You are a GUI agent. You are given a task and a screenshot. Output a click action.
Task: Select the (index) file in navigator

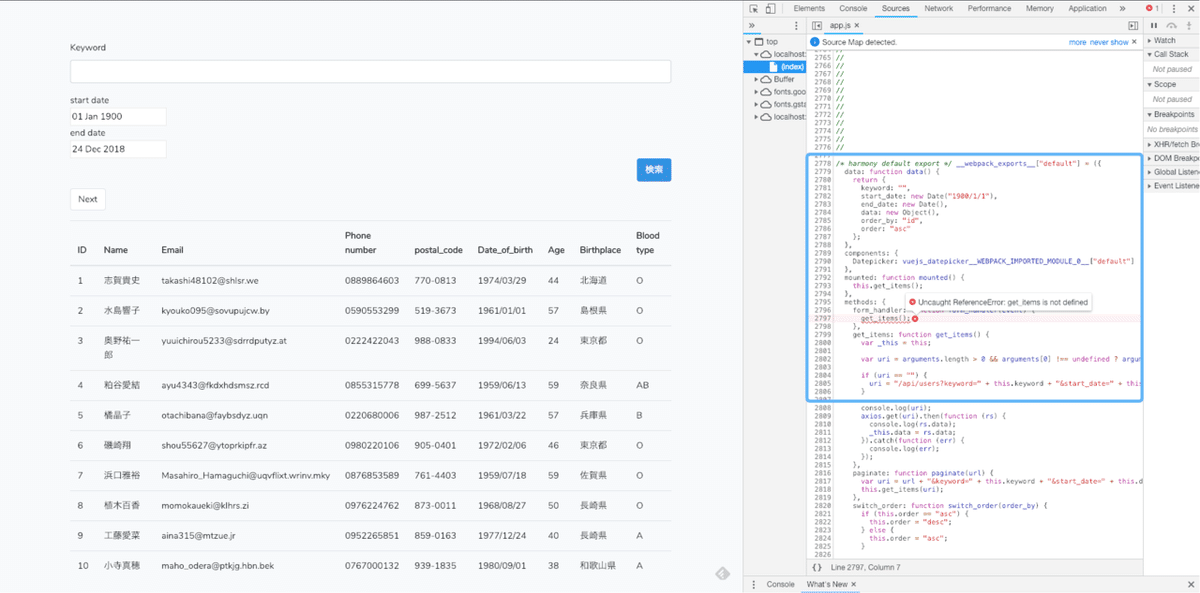point(776,66)
